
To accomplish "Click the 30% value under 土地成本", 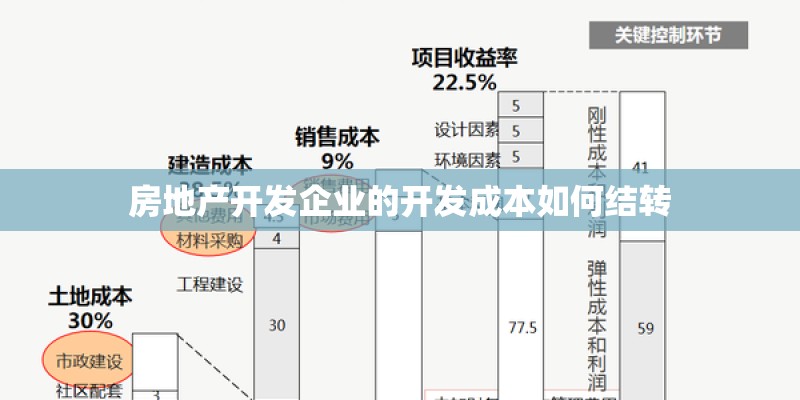I will point(90,321).
